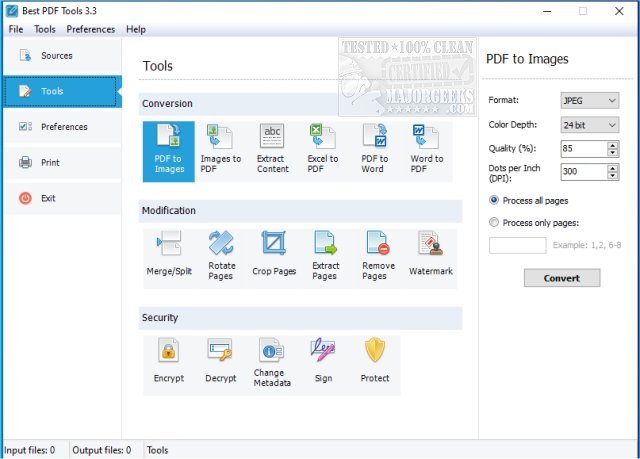Decrease the Quality percentage value
Viewport: 640px width, 459px height.
point(612,153)
